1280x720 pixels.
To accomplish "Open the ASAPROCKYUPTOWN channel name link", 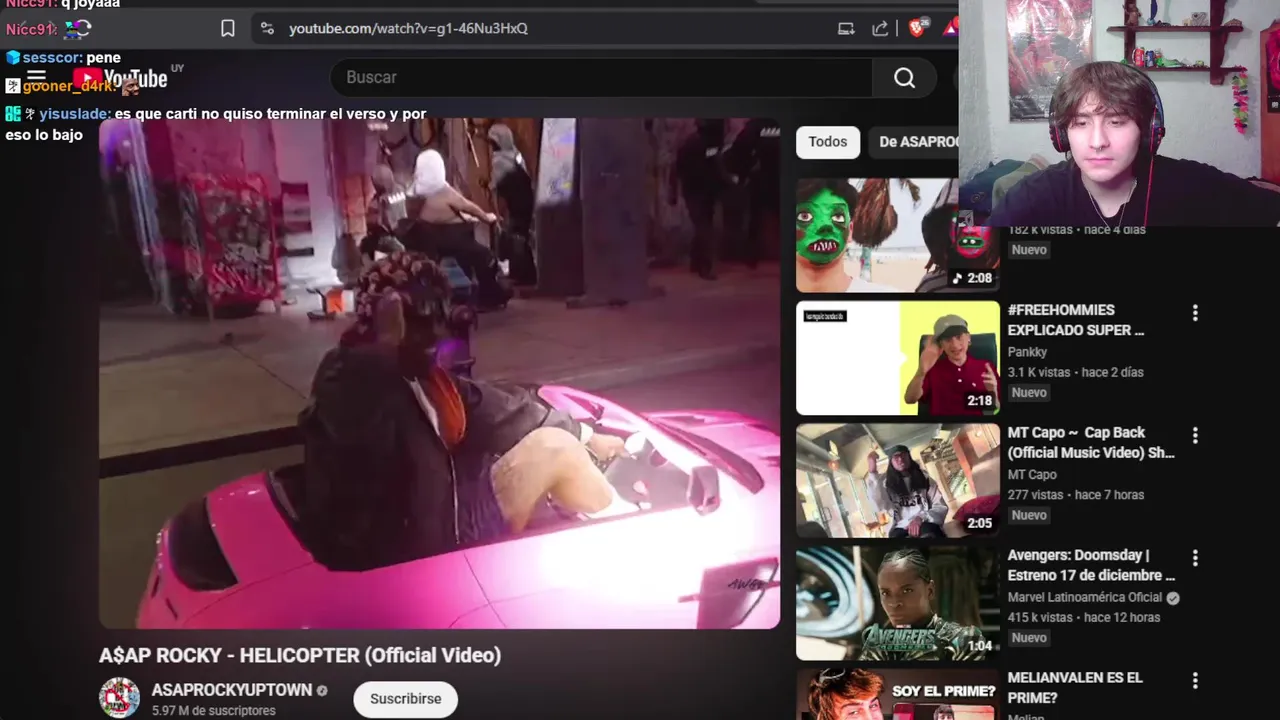I will tap(232, 690).
